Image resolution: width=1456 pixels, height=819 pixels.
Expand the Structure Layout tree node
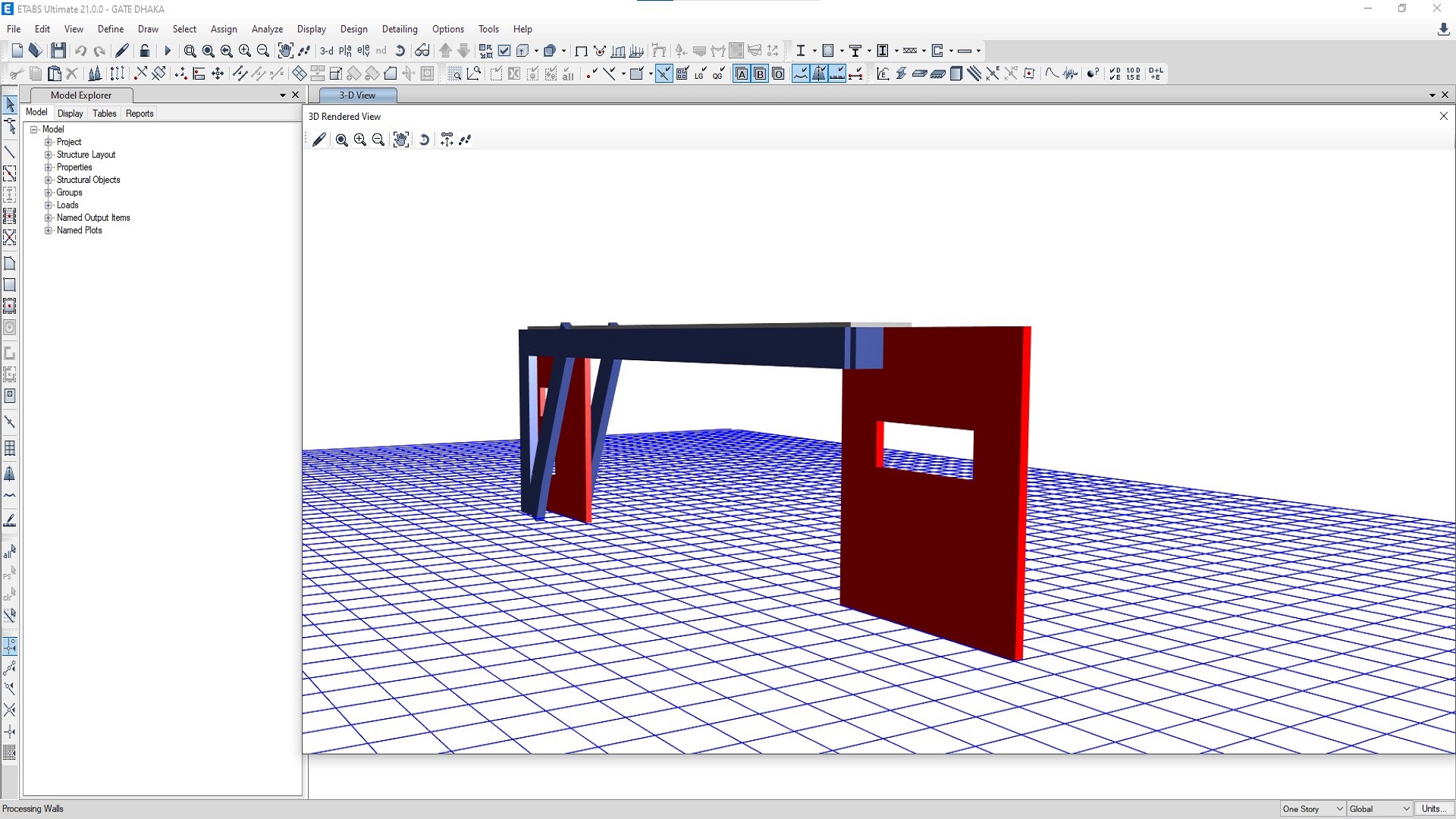click(49, 155)
